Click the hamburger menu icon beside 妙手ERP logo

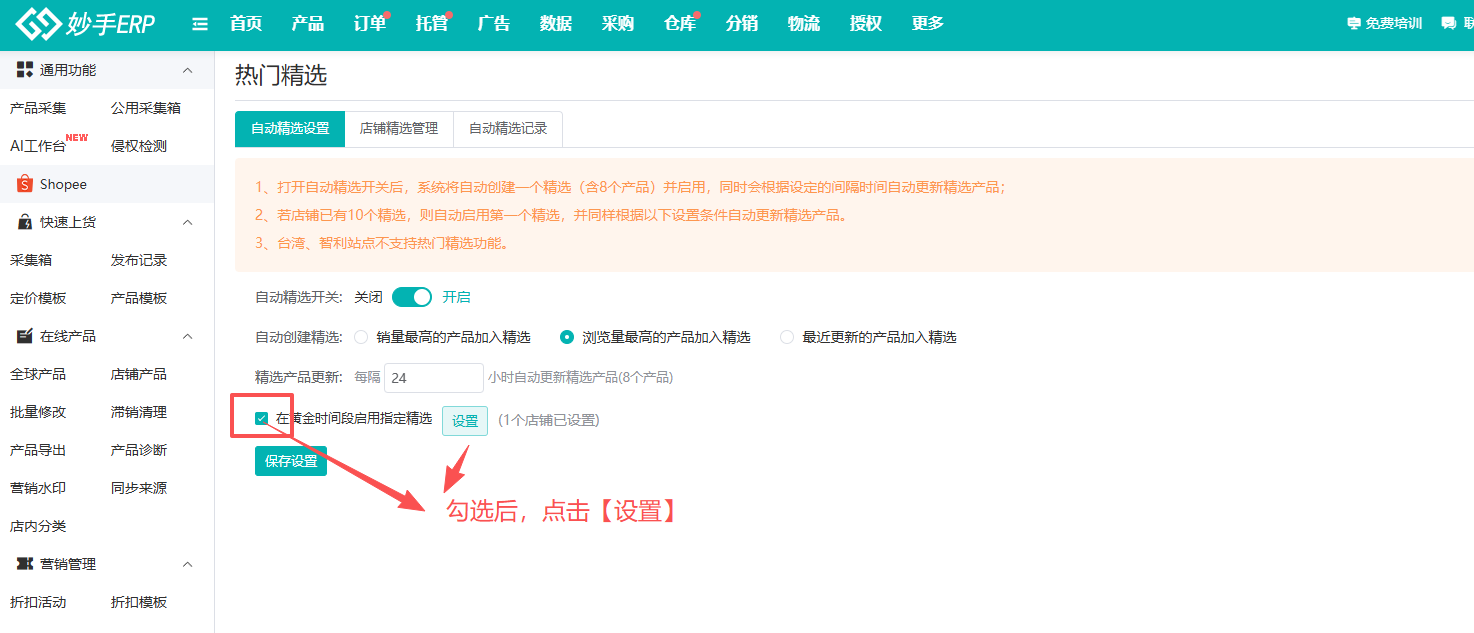(199, 23)
